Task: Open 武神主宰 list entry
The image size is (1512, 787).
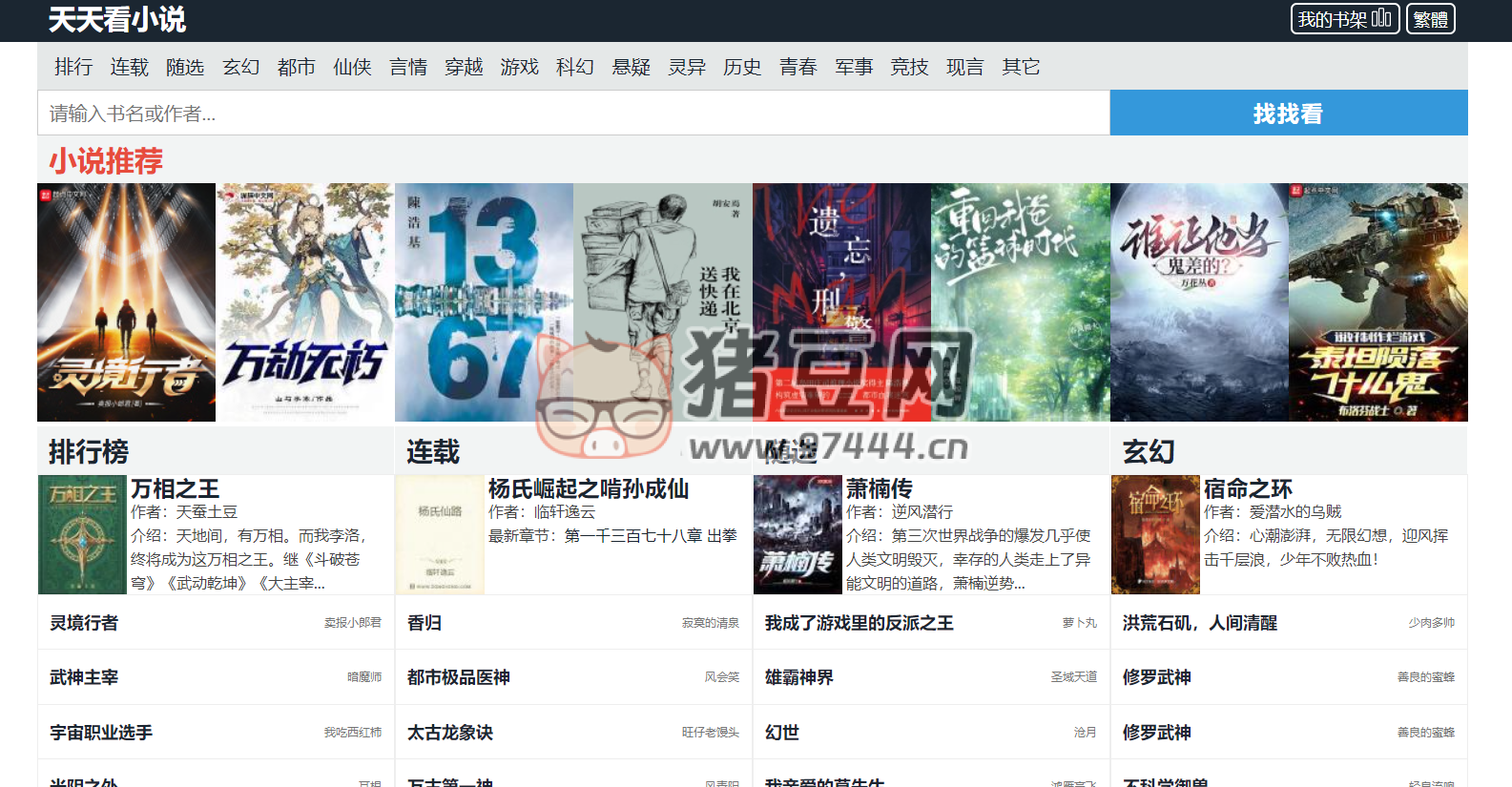Action: [x=84, y=677]
